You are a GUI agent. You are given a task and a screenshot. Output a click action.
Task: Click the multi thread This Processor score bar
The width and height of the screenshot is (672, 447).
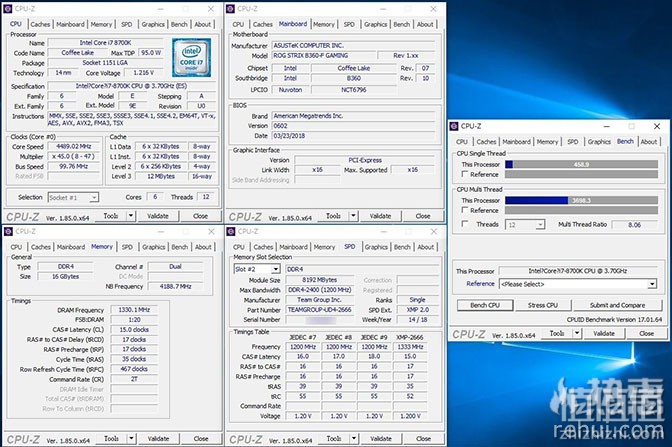tap(581, 200)
